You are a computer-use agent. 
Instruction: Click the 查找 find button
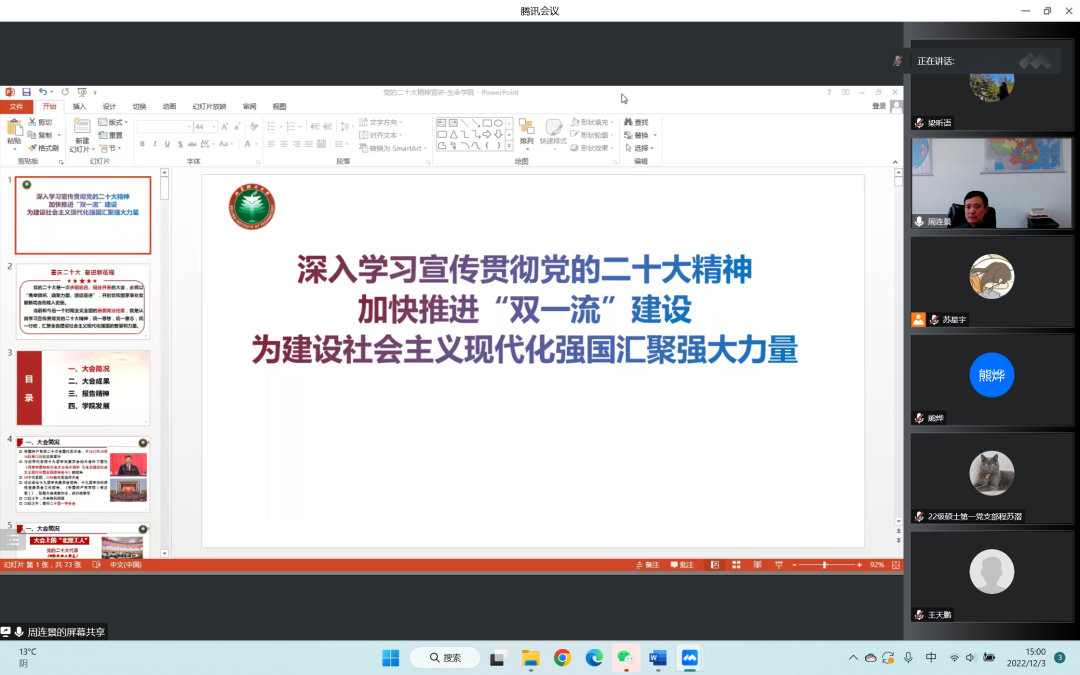(x=636, y=122)
